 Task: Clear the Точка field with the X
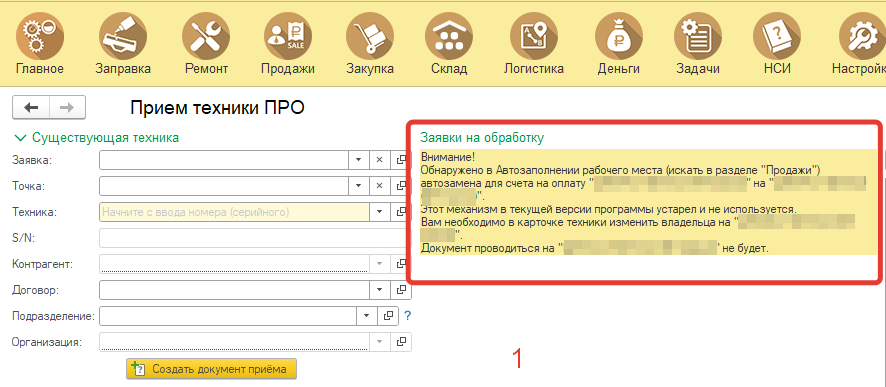pos(380,186)
